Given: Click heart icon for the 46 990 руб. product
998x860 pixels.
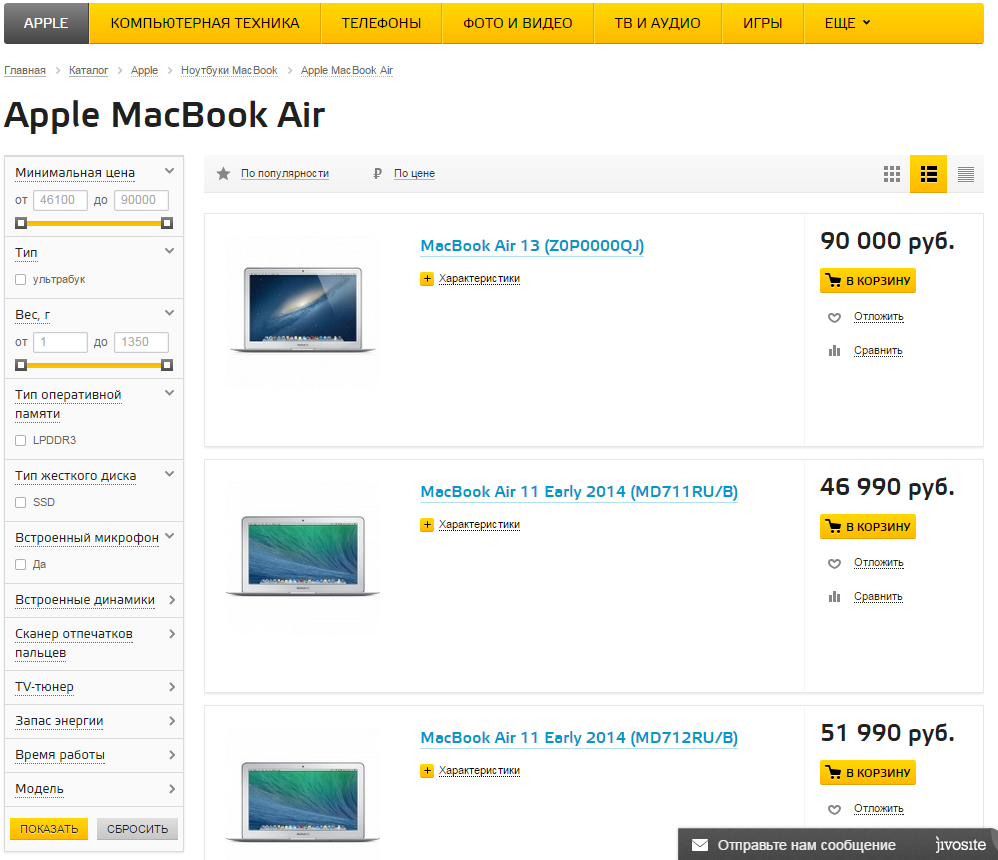Looking at the screenshot, I should pos(834,563).
